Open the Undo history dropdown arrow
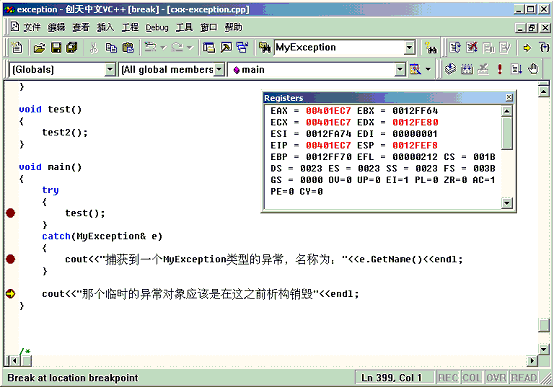This screenshot has height=387, width=553. point(163,47)
